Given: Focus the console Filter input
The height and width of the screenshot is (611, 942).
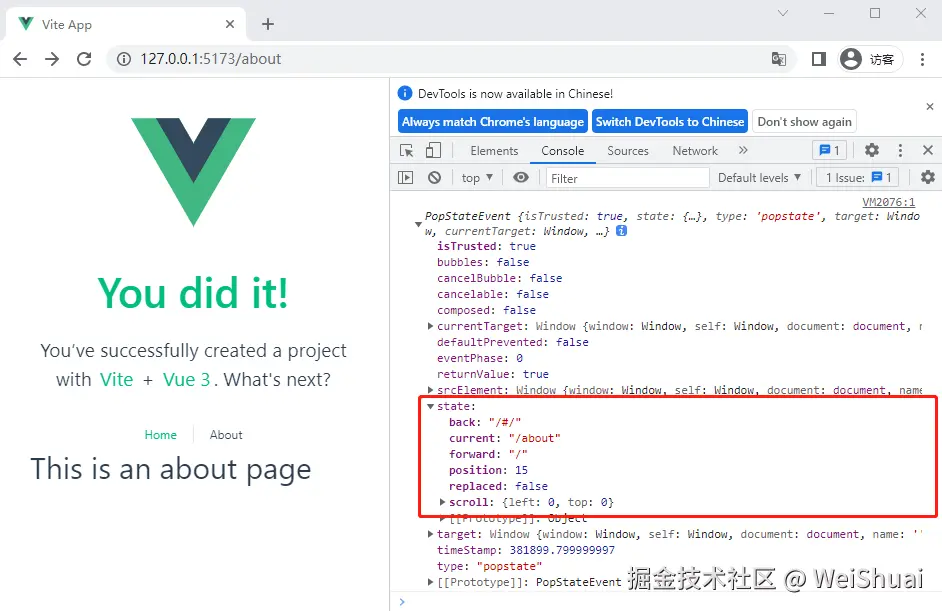Looking at the screenshot, I should click(x=628, y=178).
